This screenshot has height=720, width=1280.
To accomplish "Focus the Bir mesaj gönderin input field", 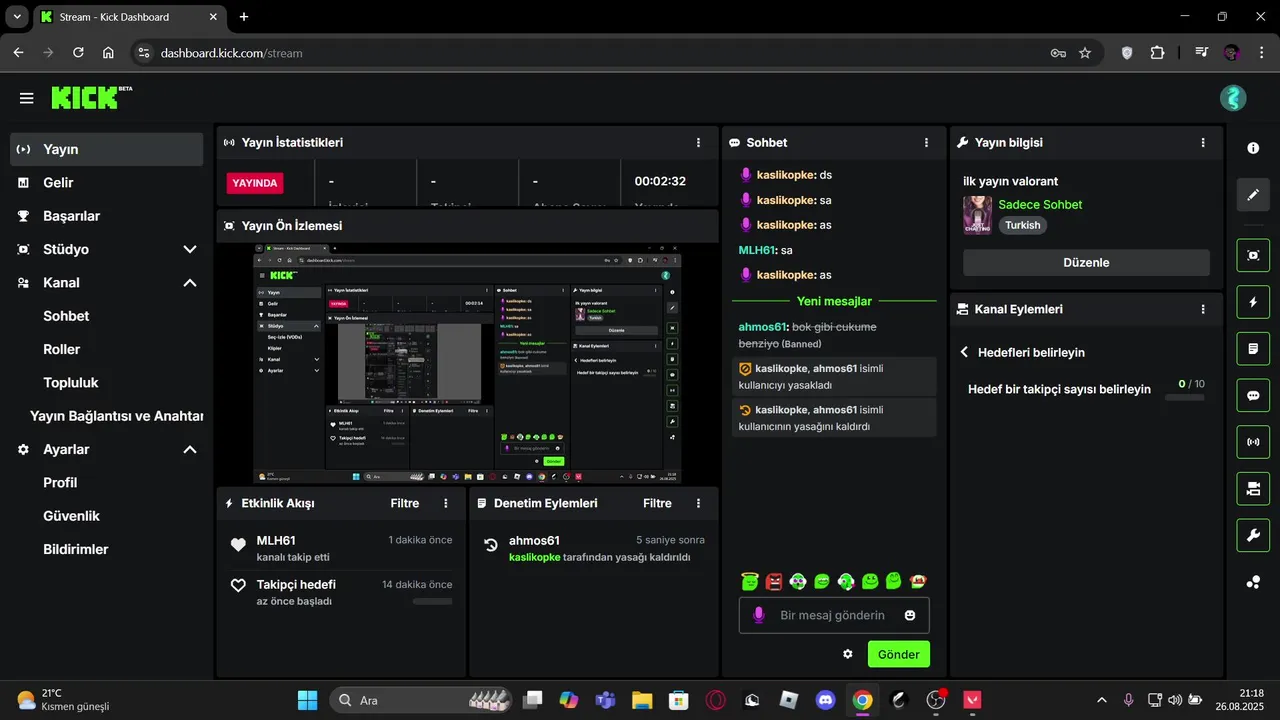I will pyautogui.click(x=833, y=616).
